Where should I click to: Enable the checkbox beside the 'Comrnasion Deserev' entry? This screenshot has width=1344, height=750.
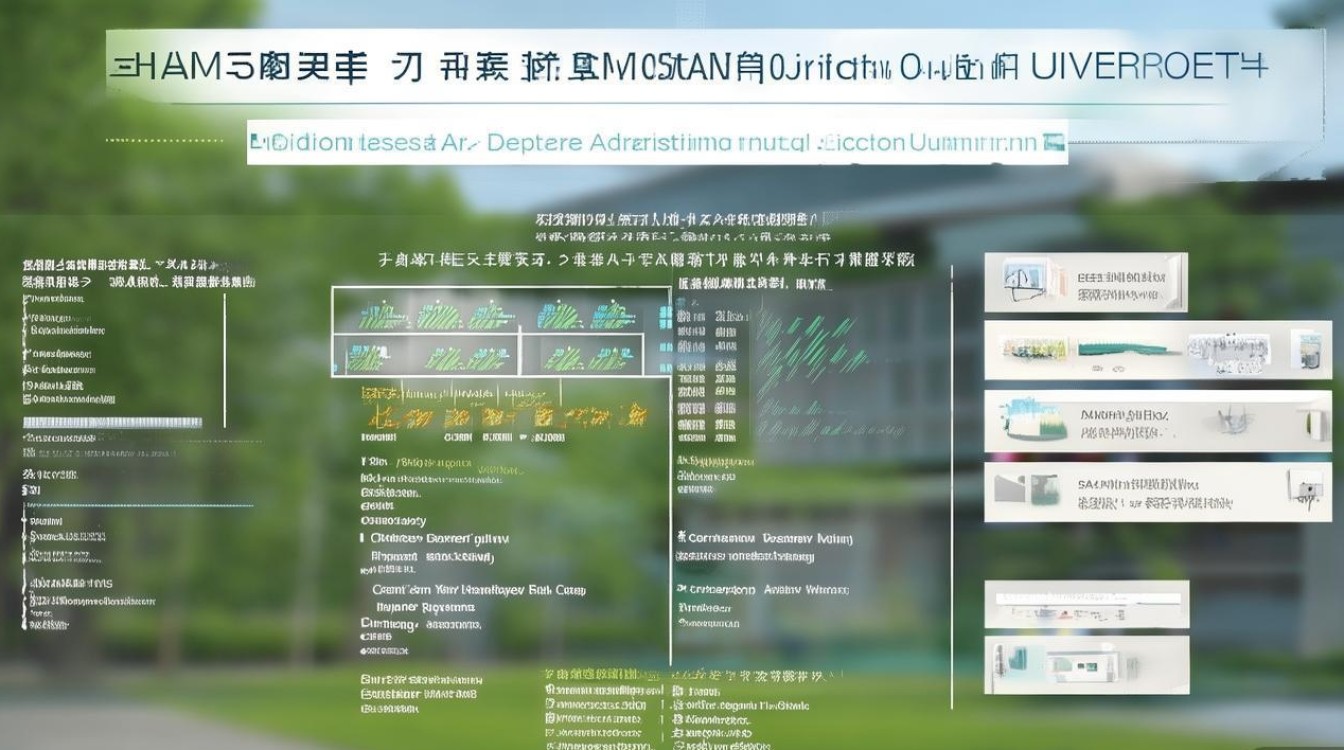pyautogui.click(x=680, y=538)
